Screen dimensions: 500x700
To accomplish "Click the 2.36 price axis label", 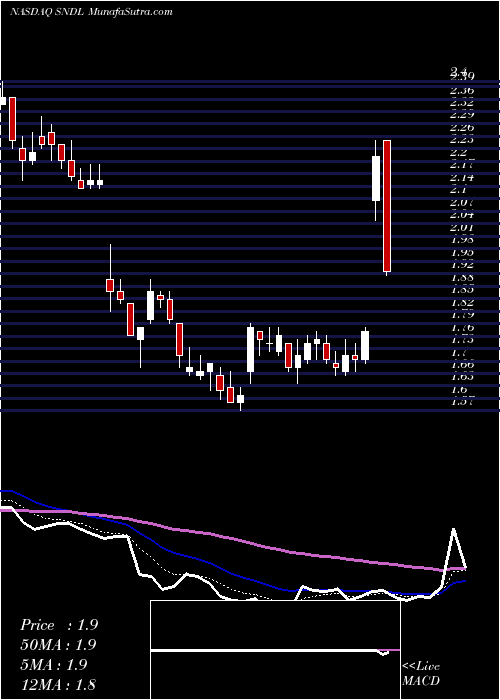I will [462, 91].
